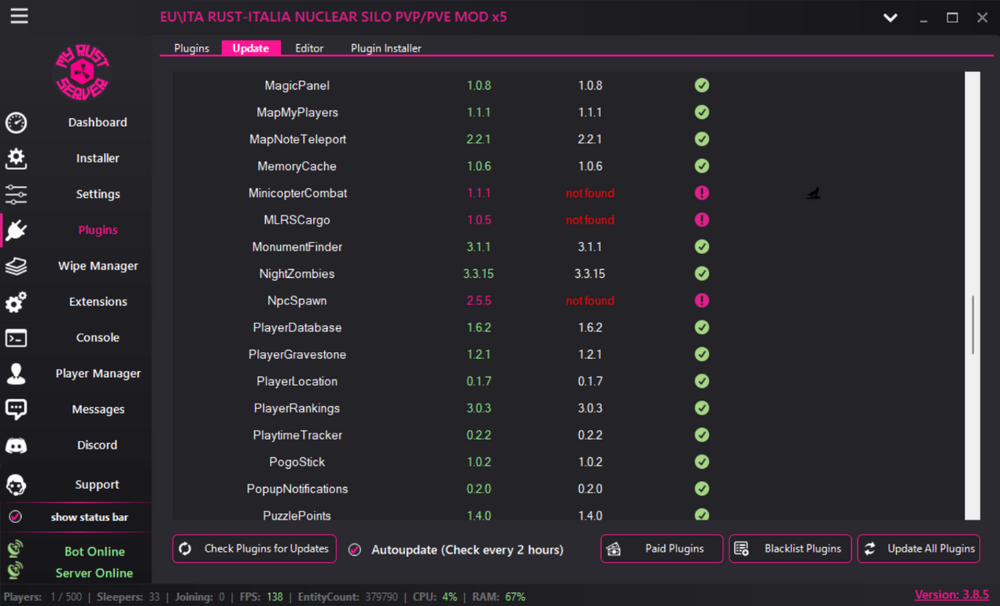Open the Console terminal icon
The width and height of the screenshot is (1000, 606).
point(16,338)
